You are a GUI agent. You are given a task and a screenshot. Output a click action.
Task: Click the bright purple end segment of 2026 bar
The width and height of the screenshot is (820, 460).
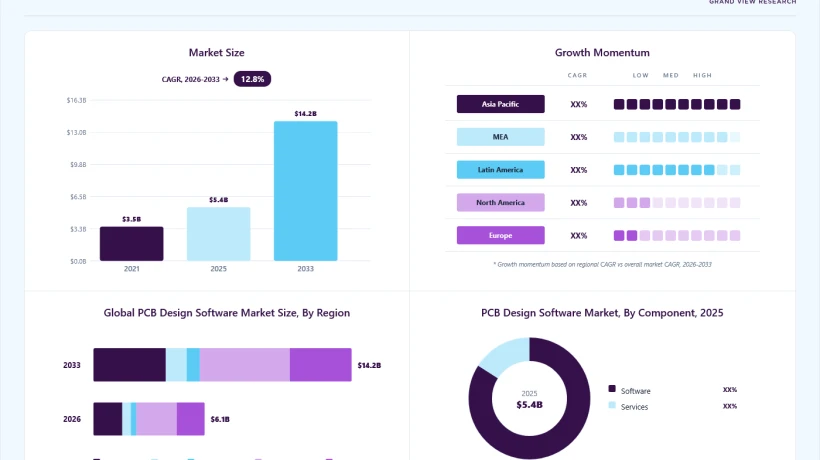[190, 419]
